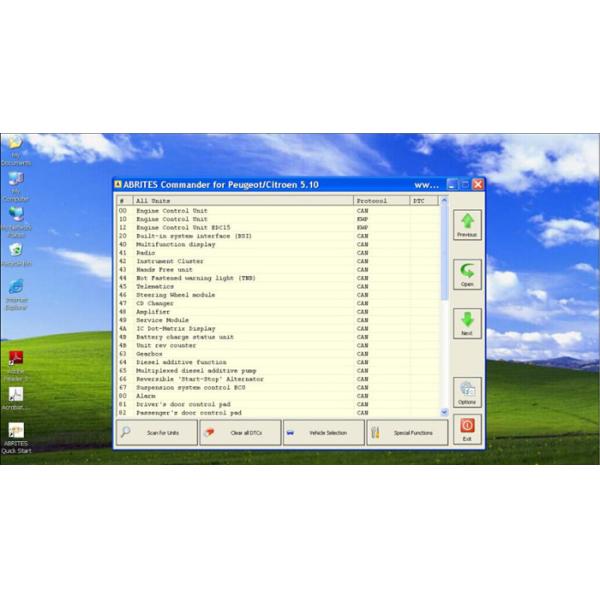Viewport: 600px width, 600px height.
Task: Open the Options panel button
Action: pos(466,391)
